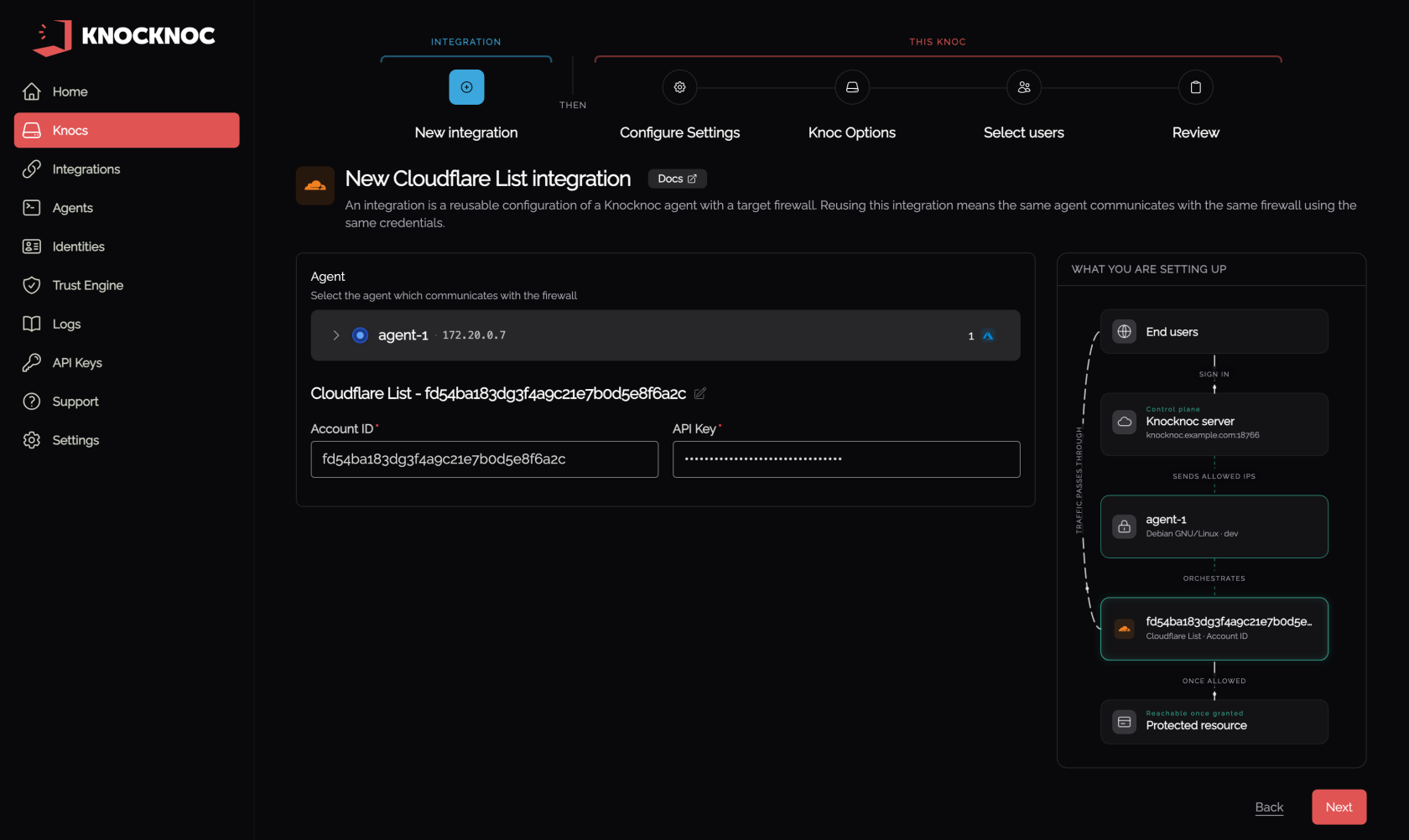Click the Protected resource card
The height and width of the screenshot is (840, 1409).
coord(1214,722)
